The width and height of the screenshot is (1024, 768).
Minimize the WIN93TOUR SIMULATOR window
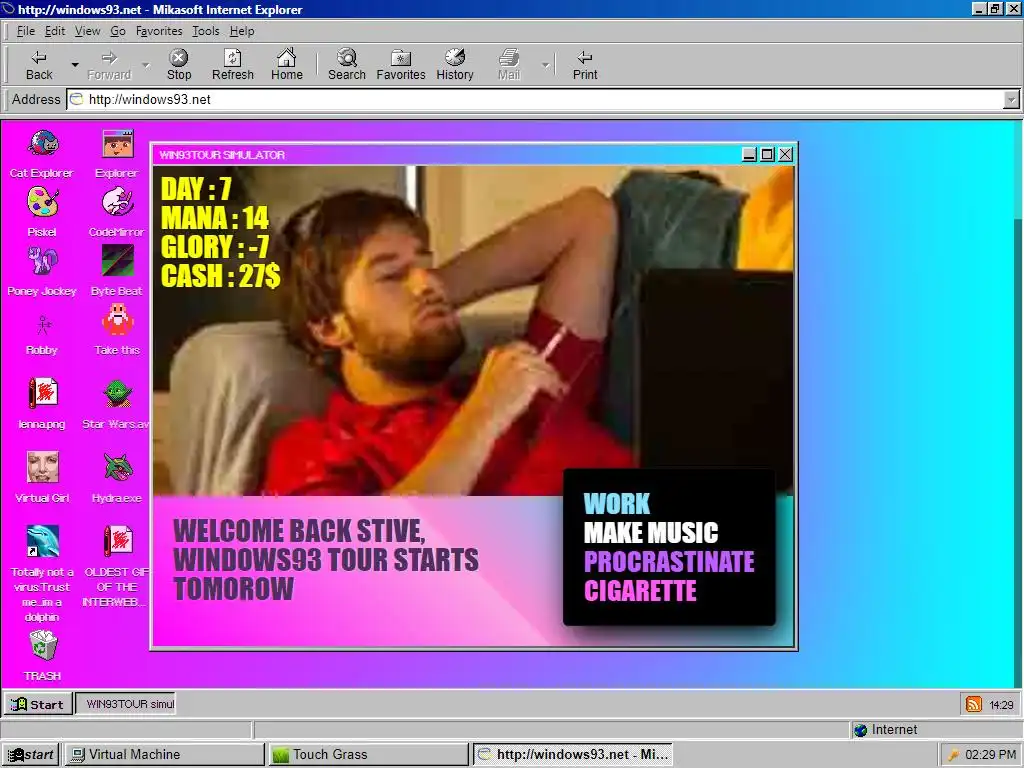[x=750, y=155]
